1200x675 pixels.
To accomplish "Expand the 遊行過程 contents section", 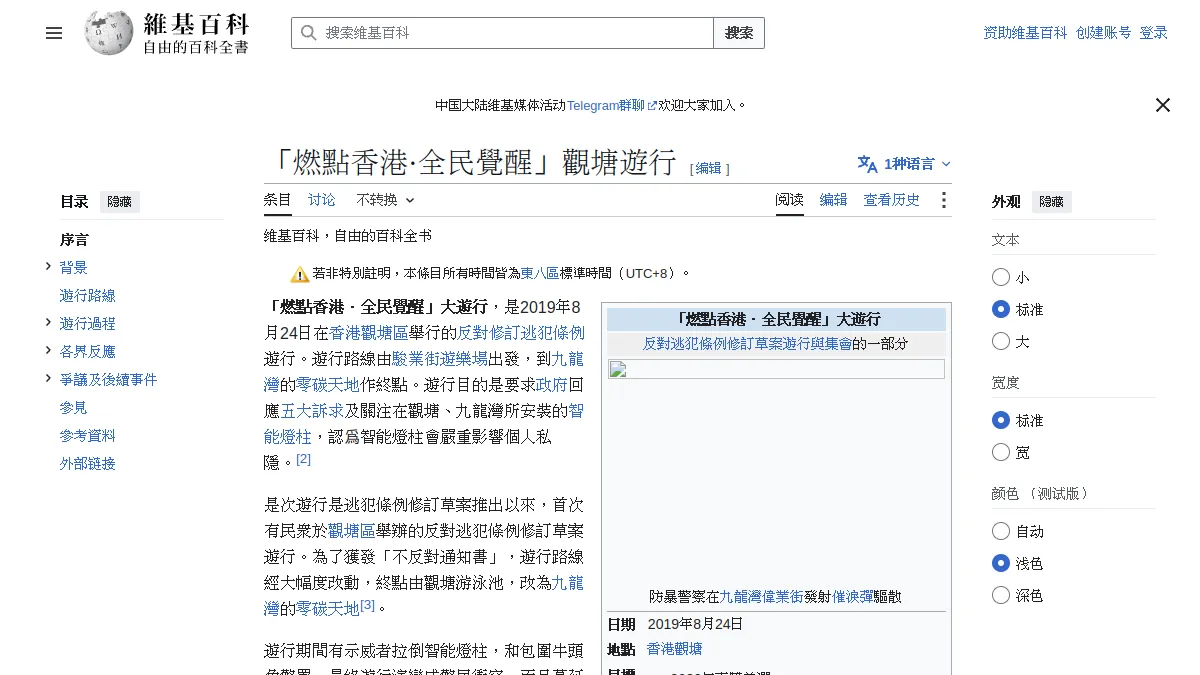I will 48,322.
